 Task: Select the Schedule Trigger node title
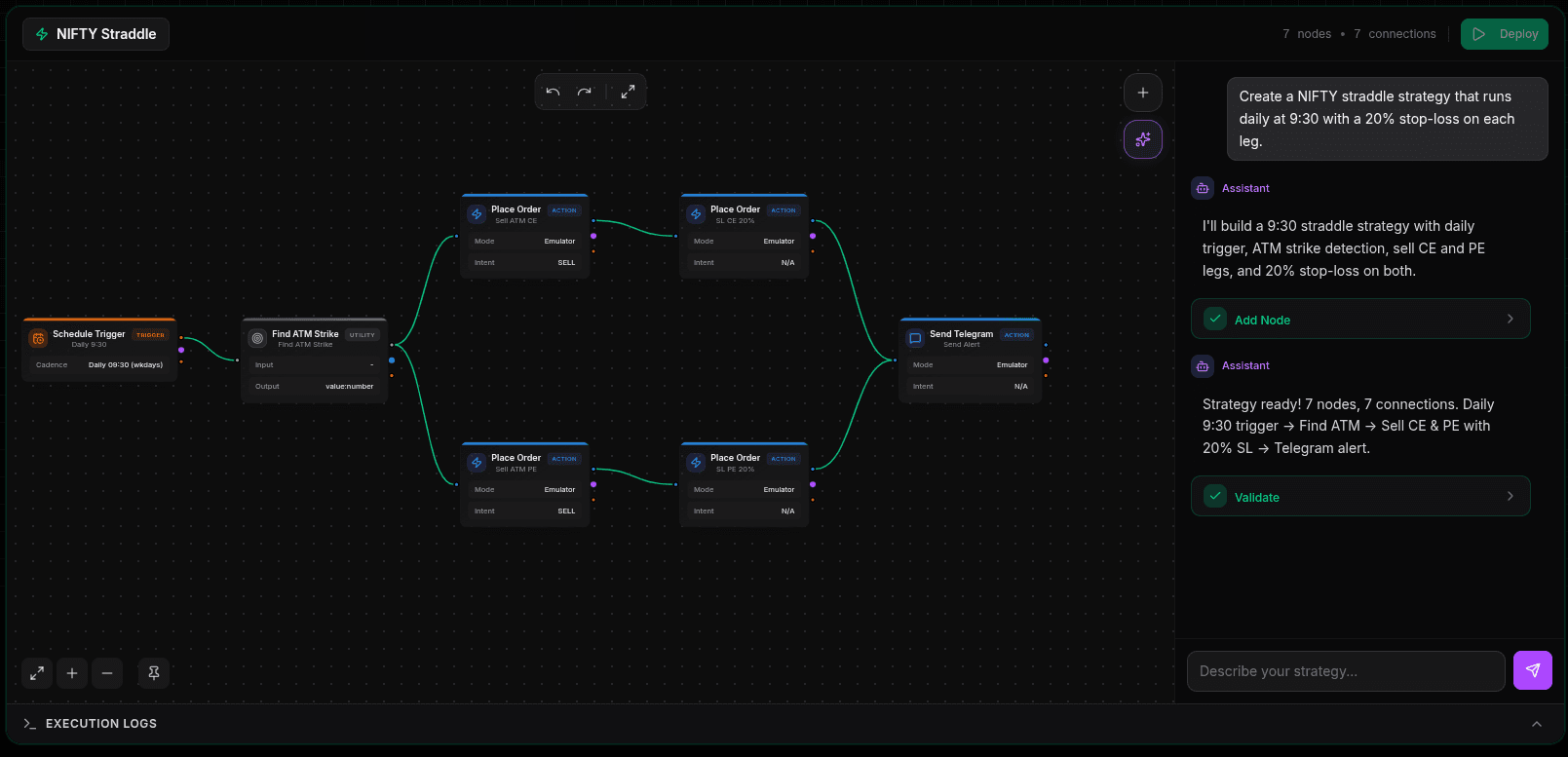[x=89, y=334]
